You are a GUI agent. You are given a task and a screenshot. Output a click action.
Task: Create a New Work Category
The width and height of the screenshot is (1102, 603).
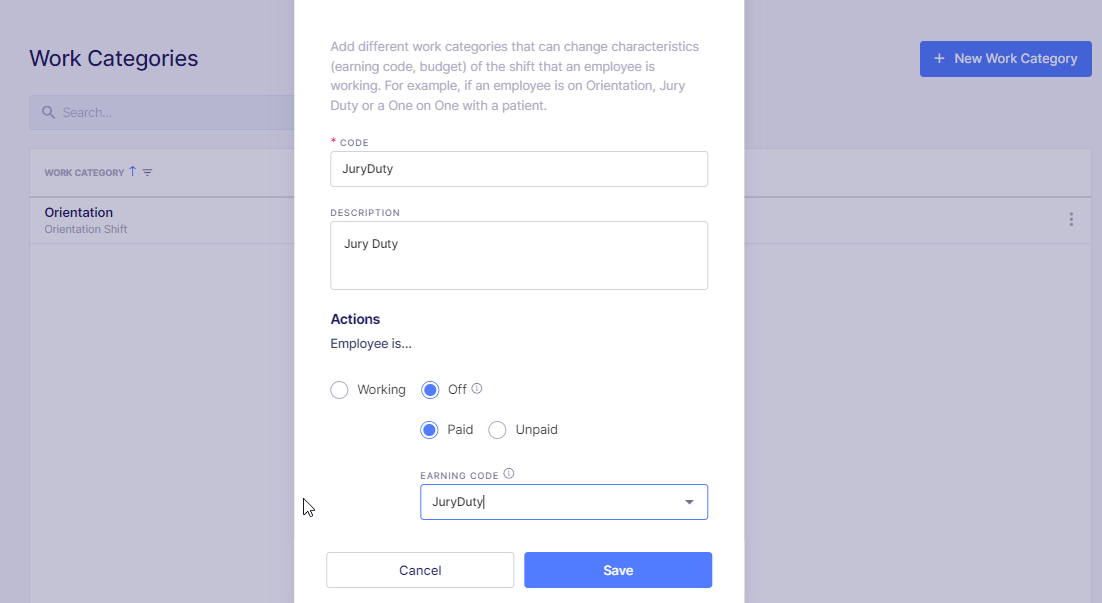1005,59
